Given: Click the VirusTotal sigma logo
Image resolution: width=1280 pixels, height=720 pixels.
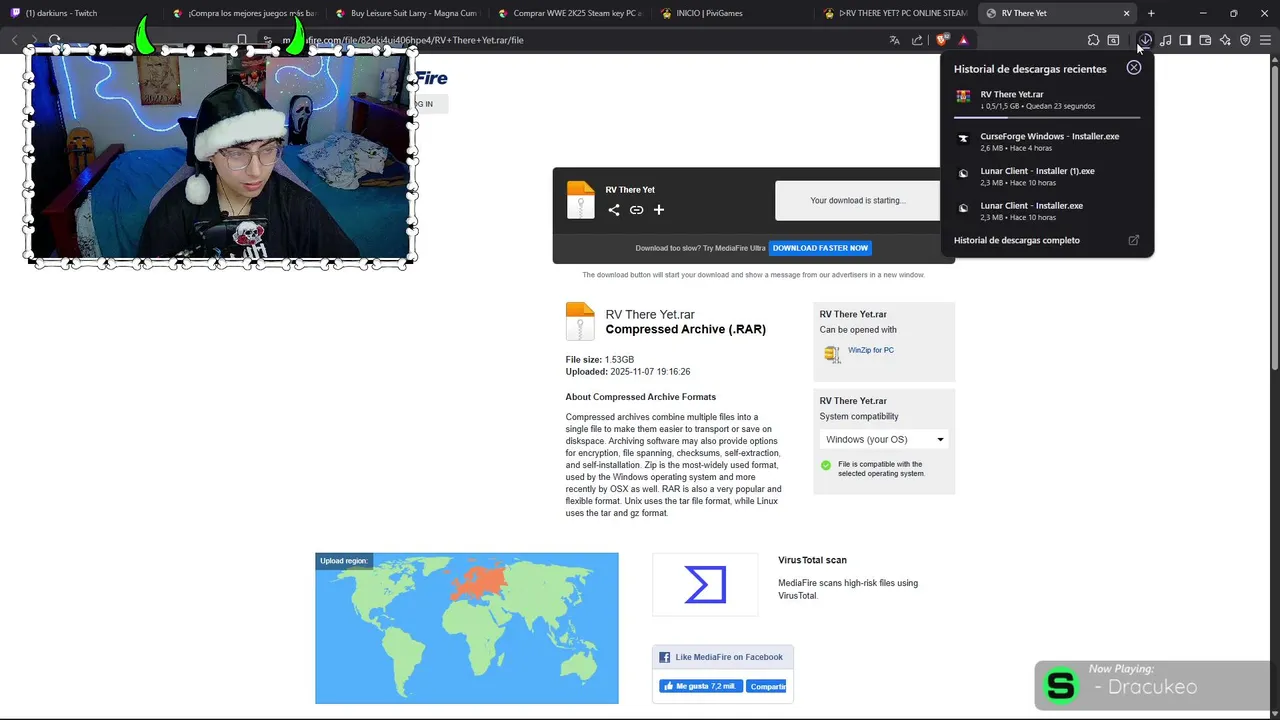Looking at the screenshot, I should (705, 584).
